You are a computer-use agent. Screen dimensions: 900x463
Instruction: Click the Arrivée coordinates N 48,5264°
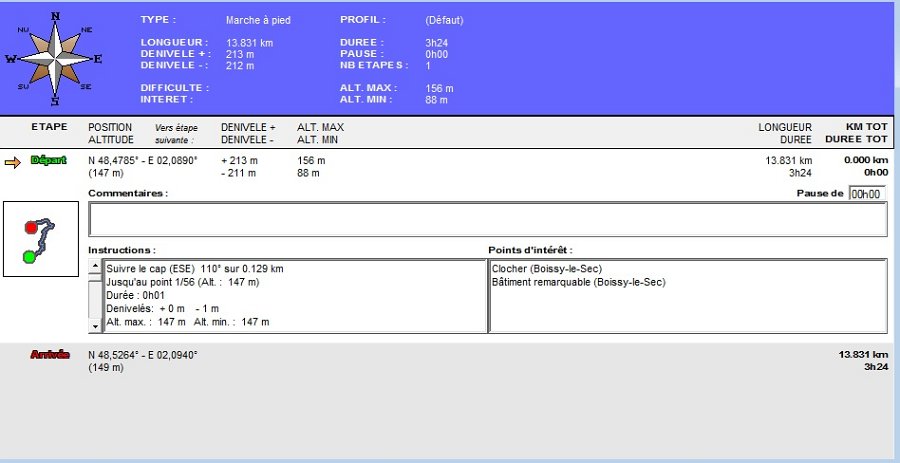coord(143,355)
